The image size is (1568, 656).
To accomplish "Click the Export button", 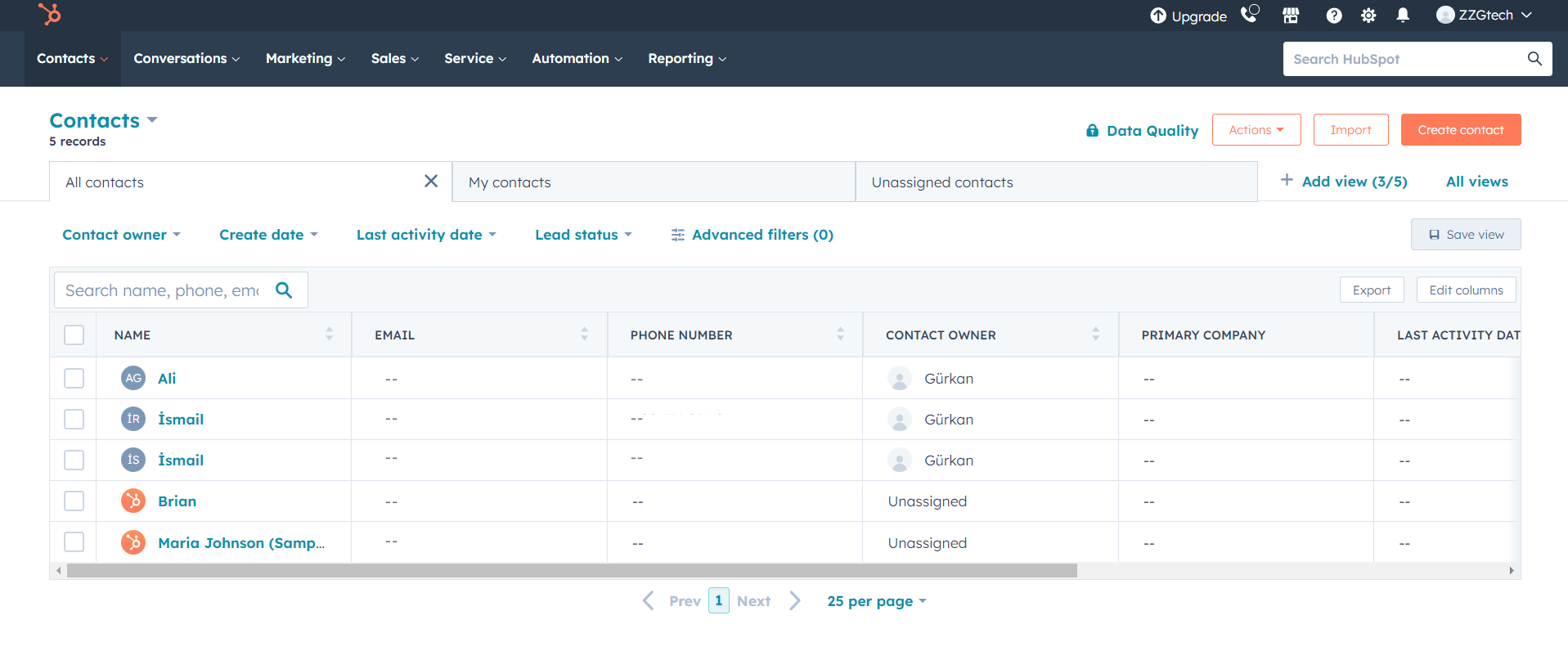I will pyautogui.click(x=1372, y=290).
